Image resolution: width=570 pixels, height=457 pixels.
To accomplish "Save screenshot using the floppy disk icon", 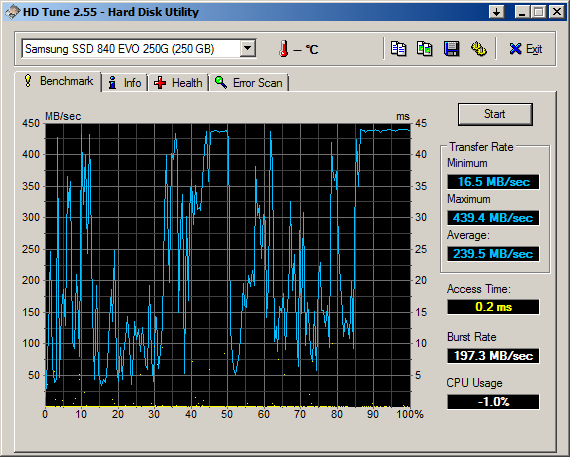I will (451, 49).
